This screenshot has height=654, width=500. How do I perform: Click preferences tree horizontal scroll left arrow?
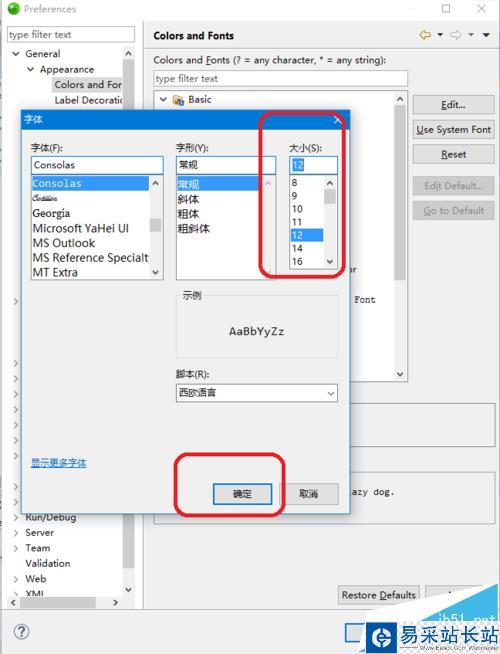(x=13, y=603)
